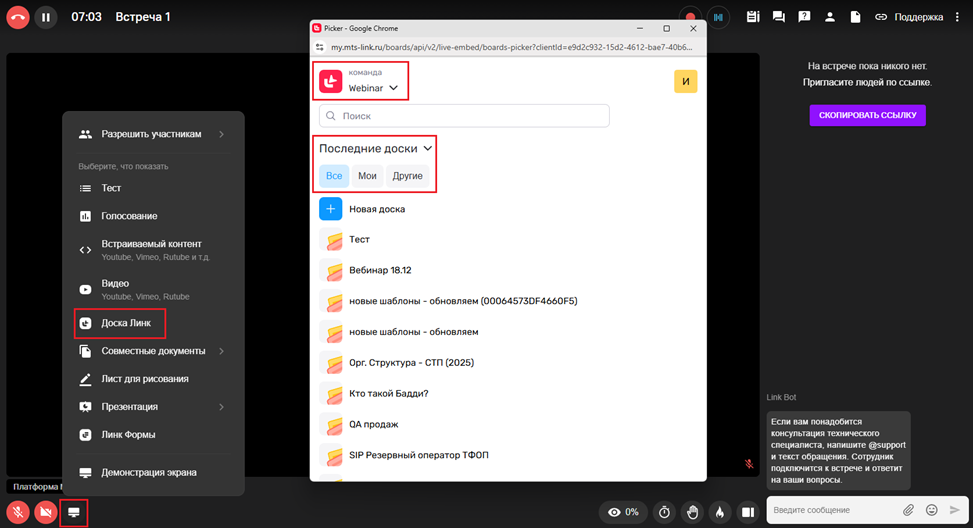Attach a file with the paperclip icon
Viewport: 973px width, 528px height.
pyautogui.click(x=908, y=510)
